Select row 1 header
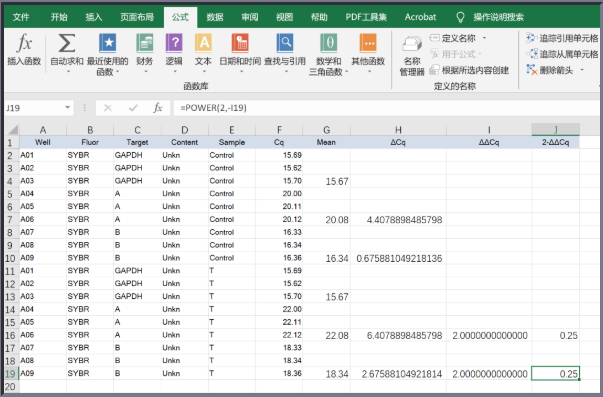The height and width of the screenshot is (397, 603). (12, 142)
